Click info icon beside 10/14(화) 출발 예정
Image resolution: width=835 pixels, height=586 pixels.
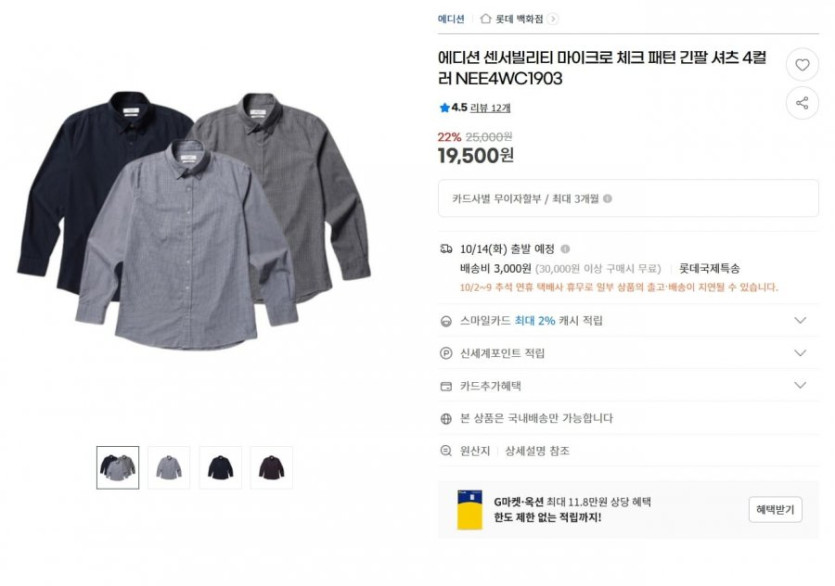click(565, 249)
